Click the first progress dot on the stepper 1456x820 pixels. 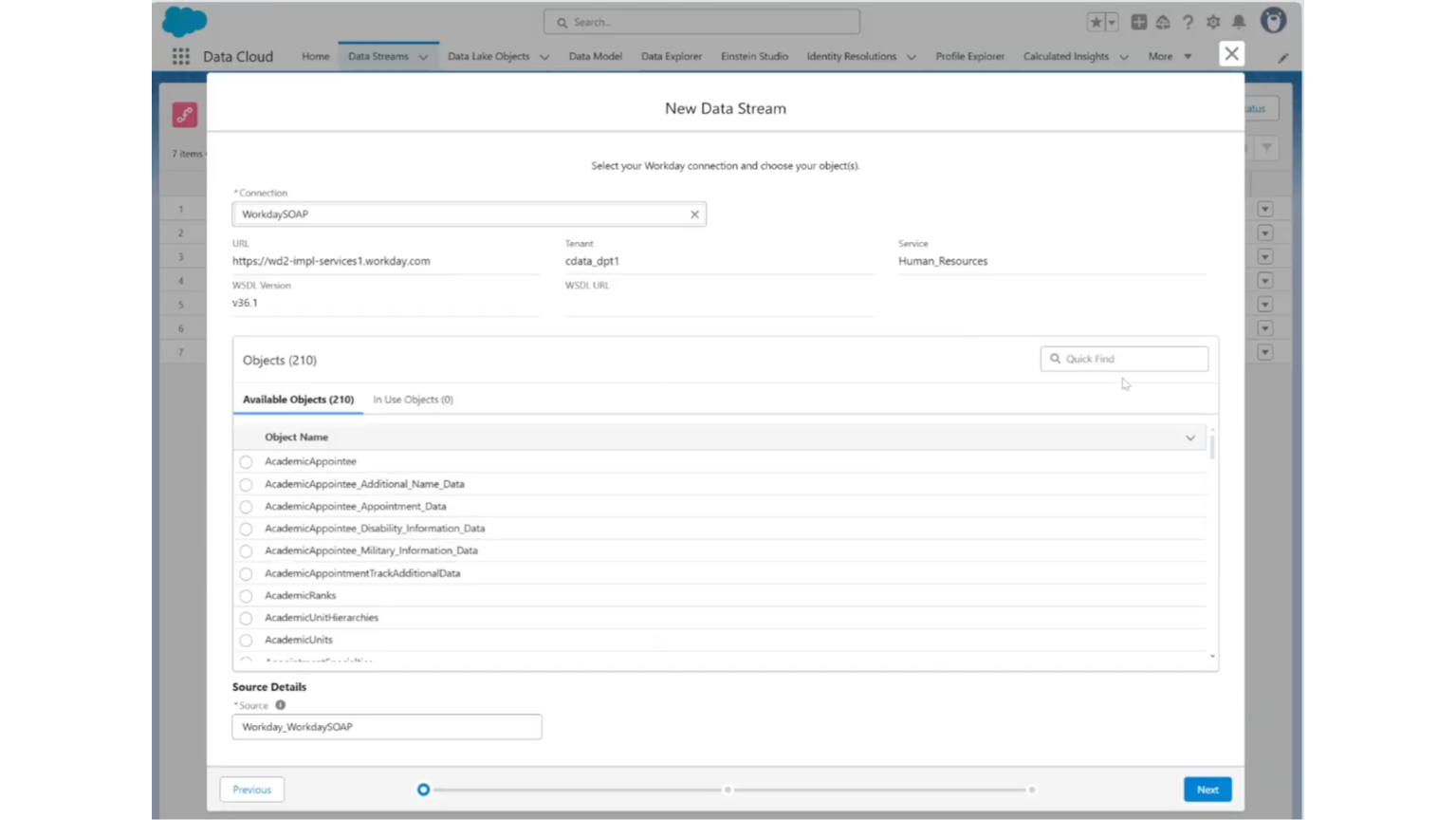[x=423, y=789]
